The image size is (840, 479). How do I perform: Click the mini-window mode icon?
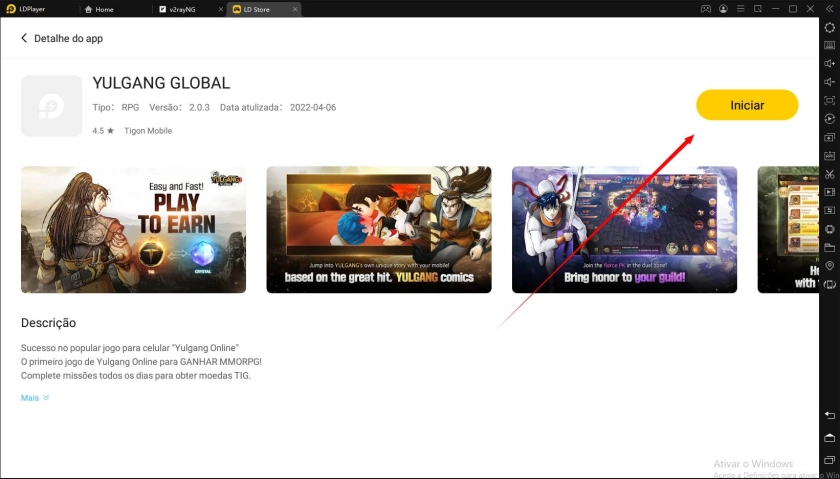pos(758,9)
